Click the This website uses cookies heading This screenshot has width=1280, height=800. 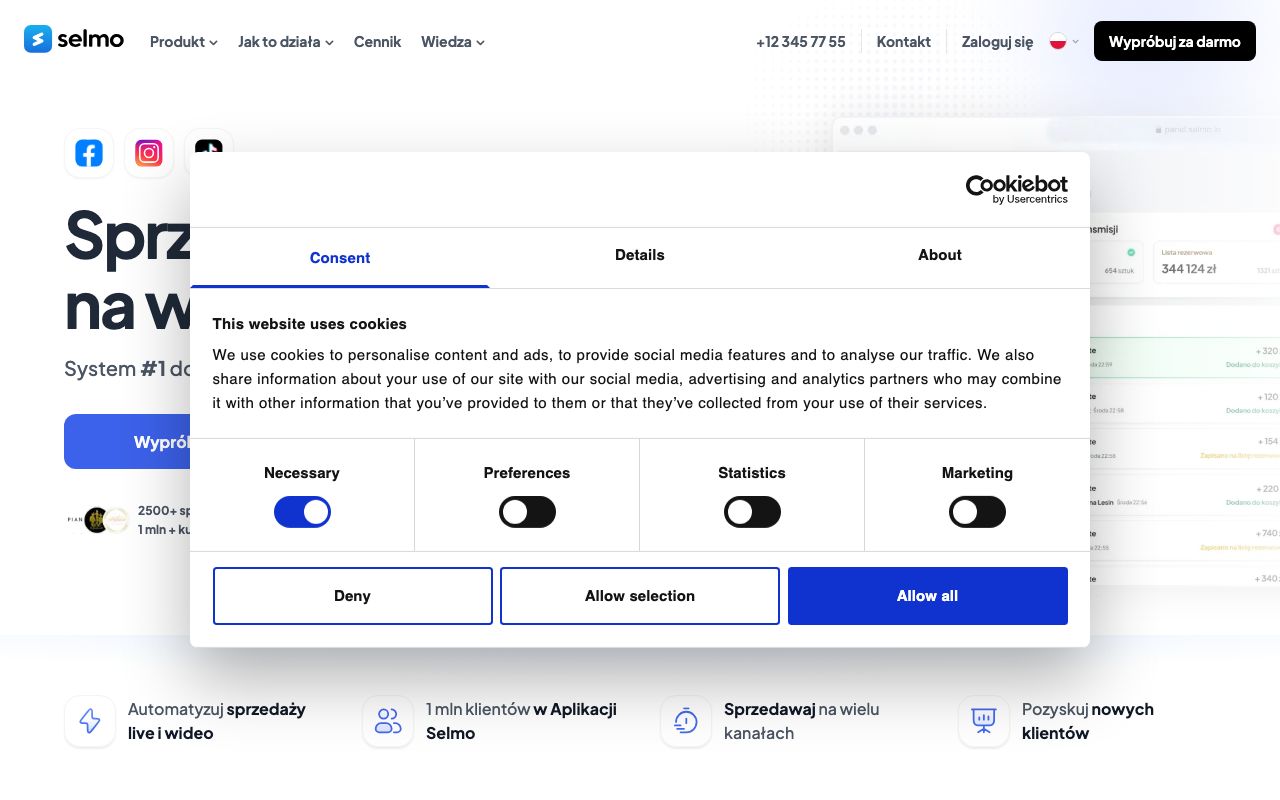[310, 324]
